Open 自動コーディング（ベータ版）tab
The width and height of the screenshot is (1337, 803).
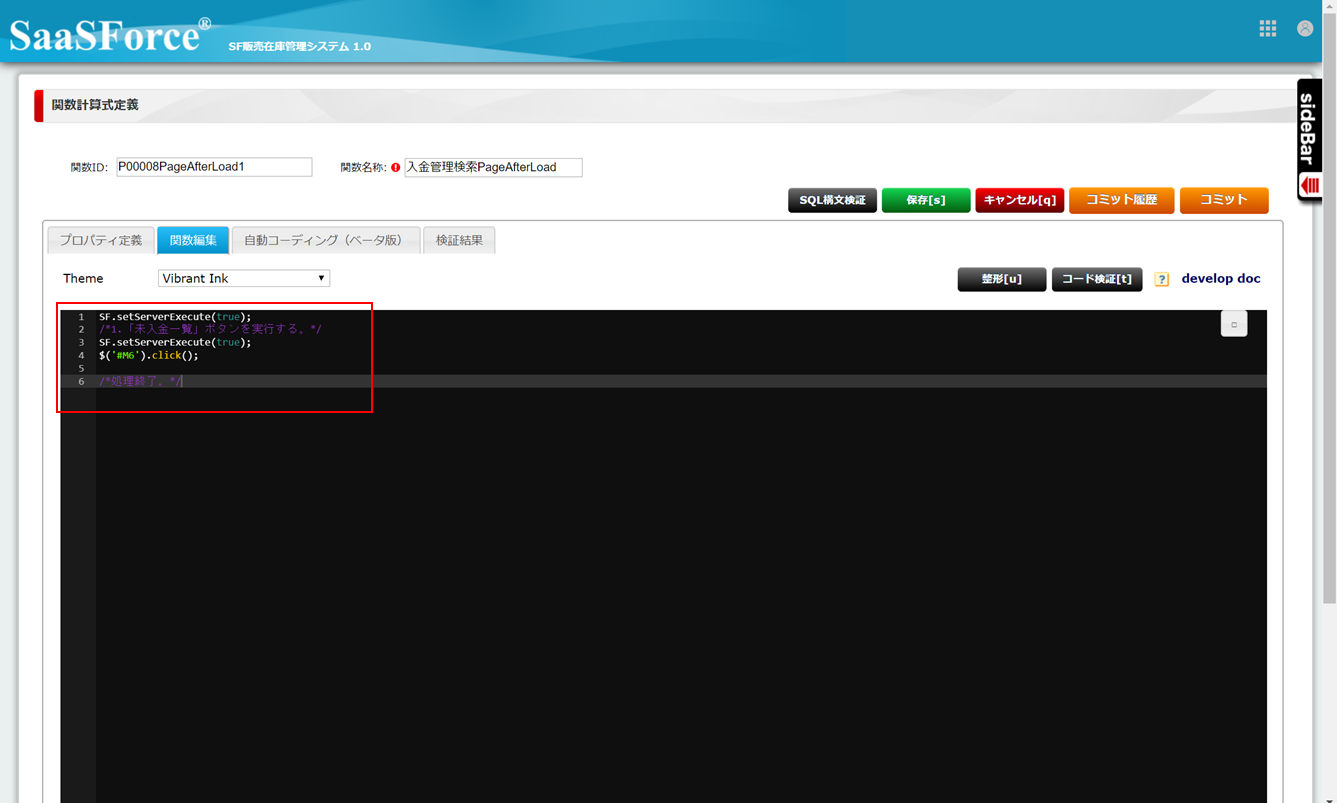[x=326, y=241]
